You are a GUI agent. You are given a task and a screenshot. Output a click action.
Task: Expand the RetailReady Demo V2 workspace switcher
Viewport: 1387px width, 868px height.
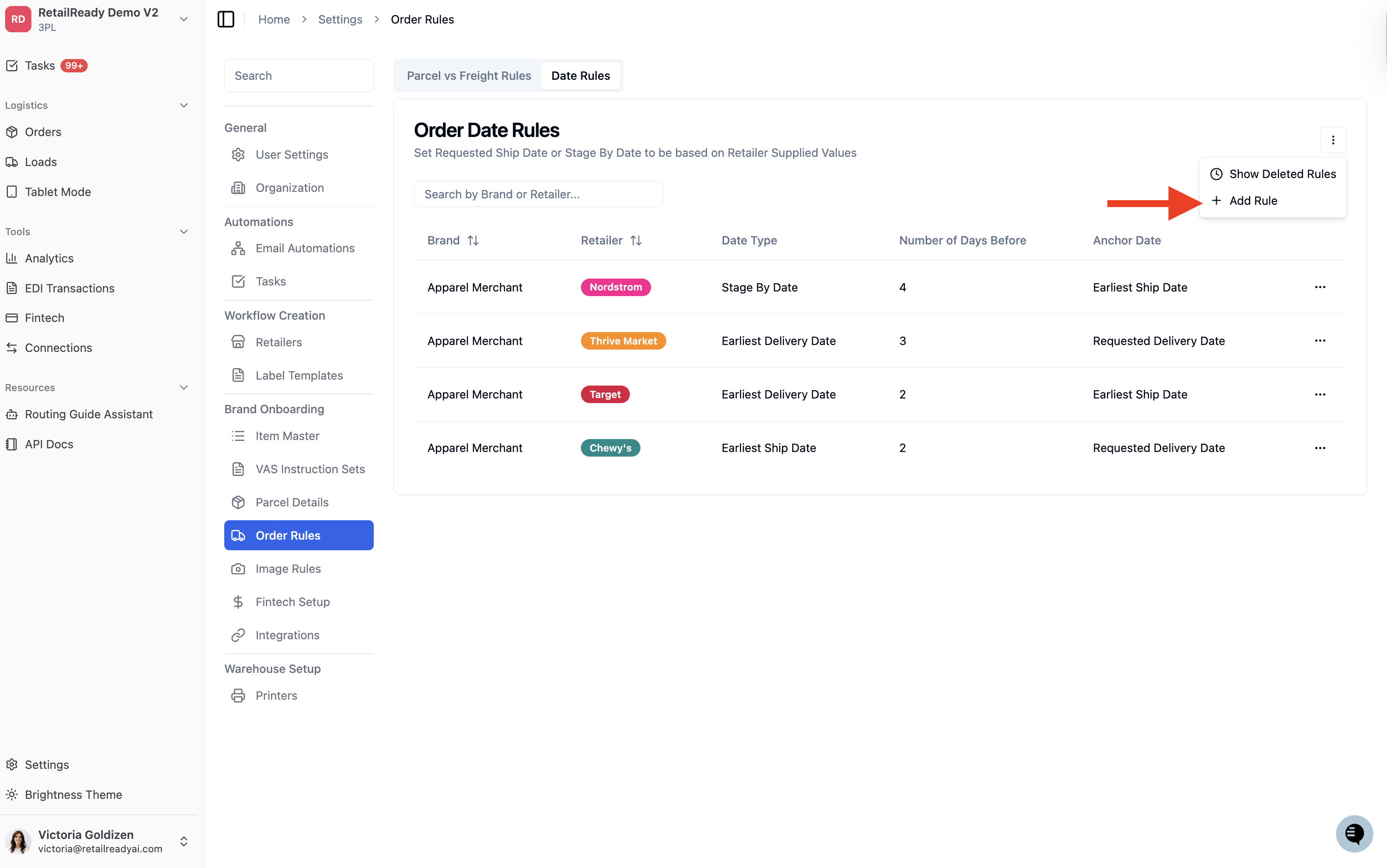click(x=184, y=19)
